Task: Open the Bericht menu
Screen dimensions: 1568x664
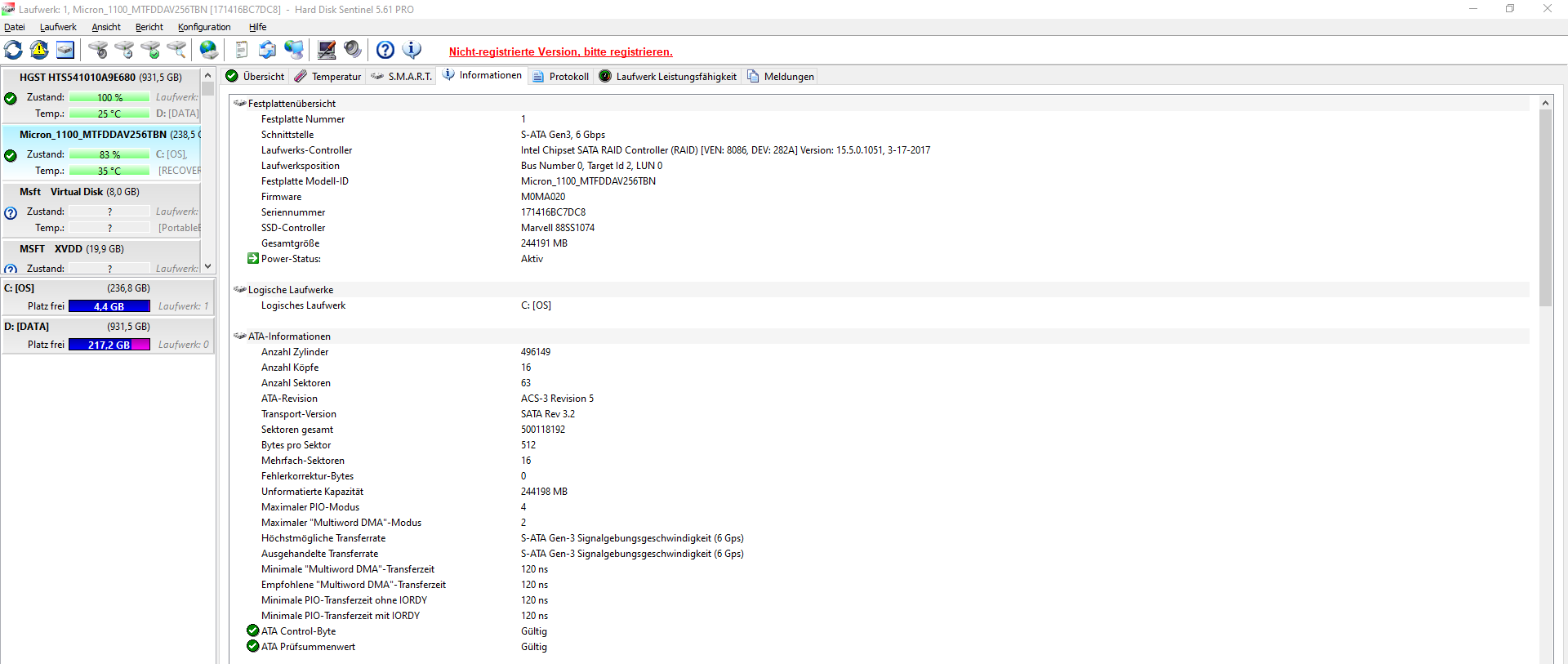Action: [149, 27]
